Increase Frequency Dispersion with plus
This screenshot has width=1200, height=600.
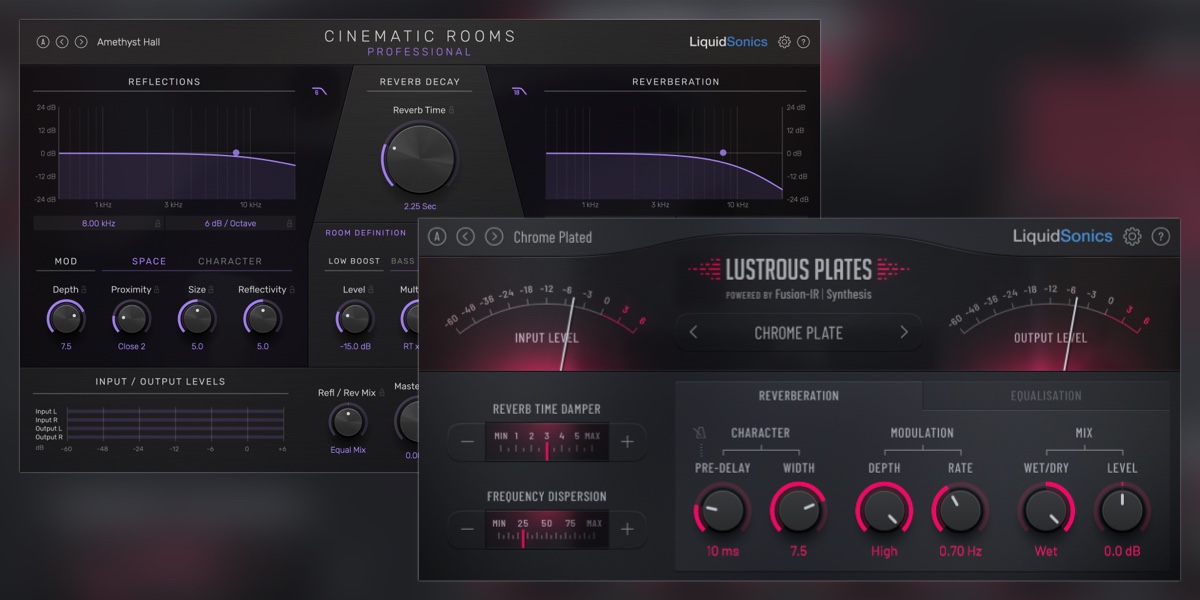coord(627,529)
